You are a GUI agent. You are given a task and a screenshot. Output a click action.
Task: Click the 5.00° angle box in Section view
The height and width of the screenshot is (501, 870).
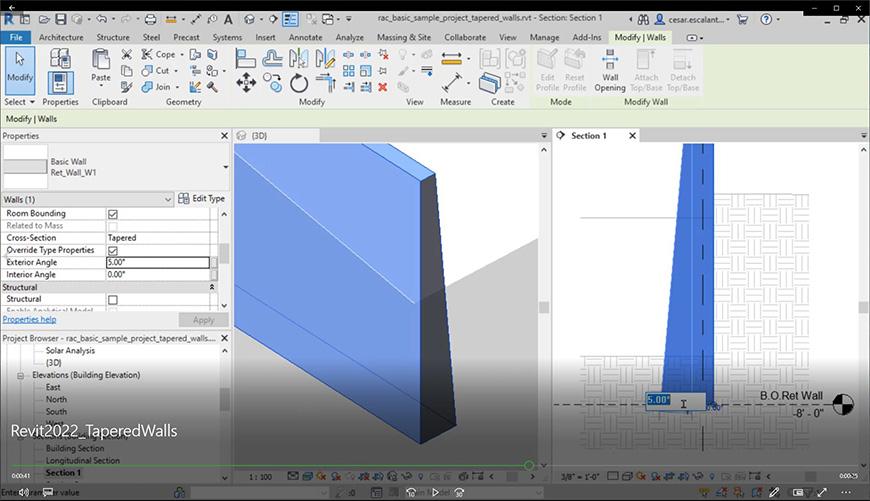pos(675,401)
